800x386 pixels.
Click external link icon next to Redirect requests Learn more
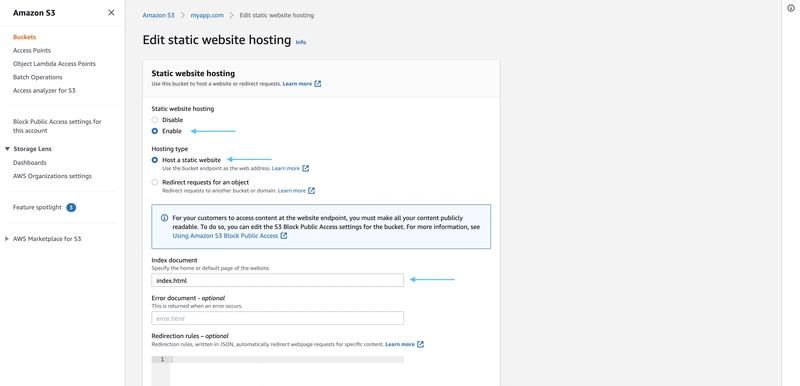point(312,191)
